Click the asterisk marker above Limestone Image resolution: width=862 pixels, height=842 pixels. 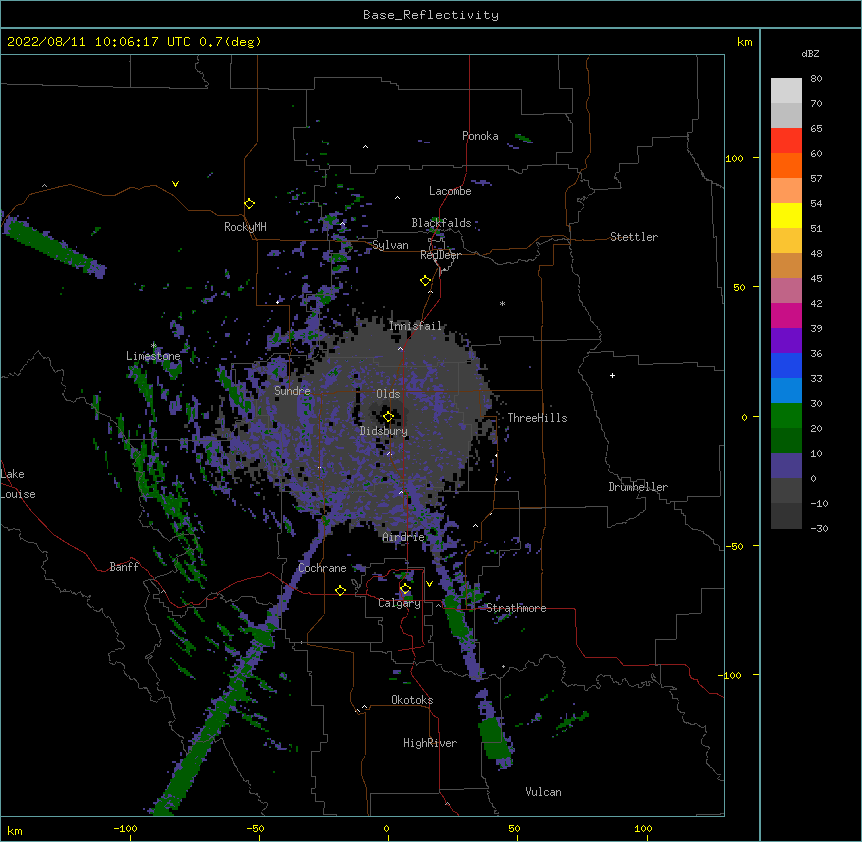click(154, 346)
